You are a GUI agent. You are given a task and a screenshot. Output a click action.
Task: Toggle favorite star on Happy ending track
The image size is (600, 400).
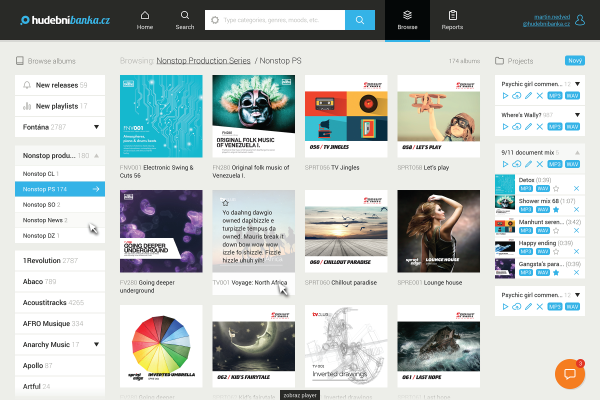[x=556, y=251]
